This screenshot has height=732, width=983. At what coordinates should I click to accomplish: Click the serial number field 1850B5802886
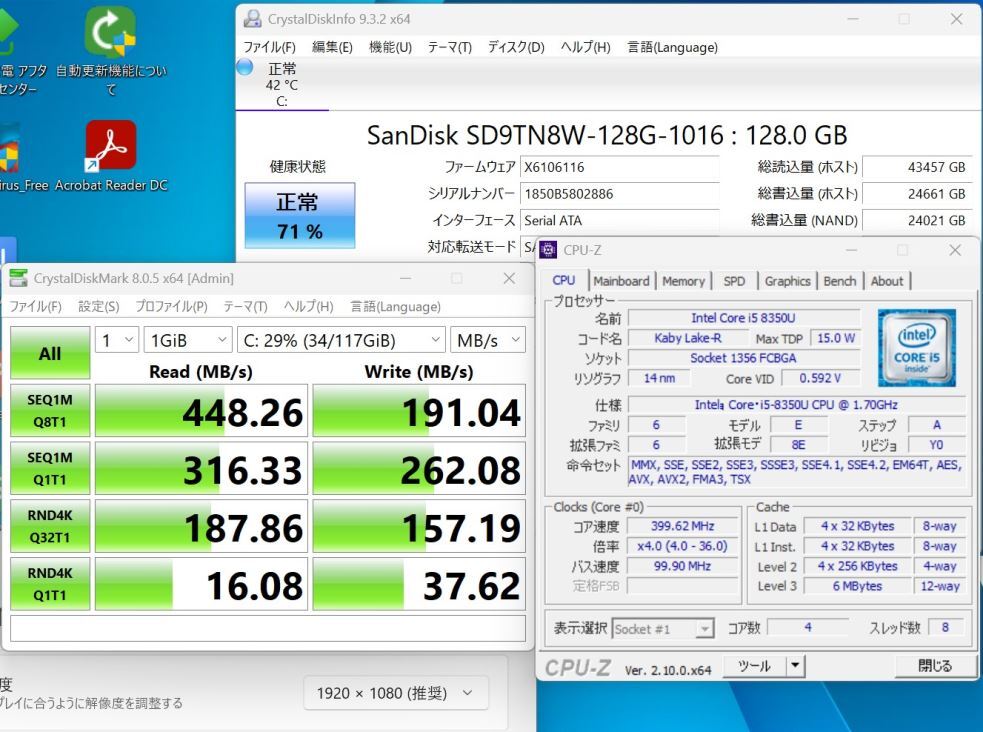(x=619, y=194)
